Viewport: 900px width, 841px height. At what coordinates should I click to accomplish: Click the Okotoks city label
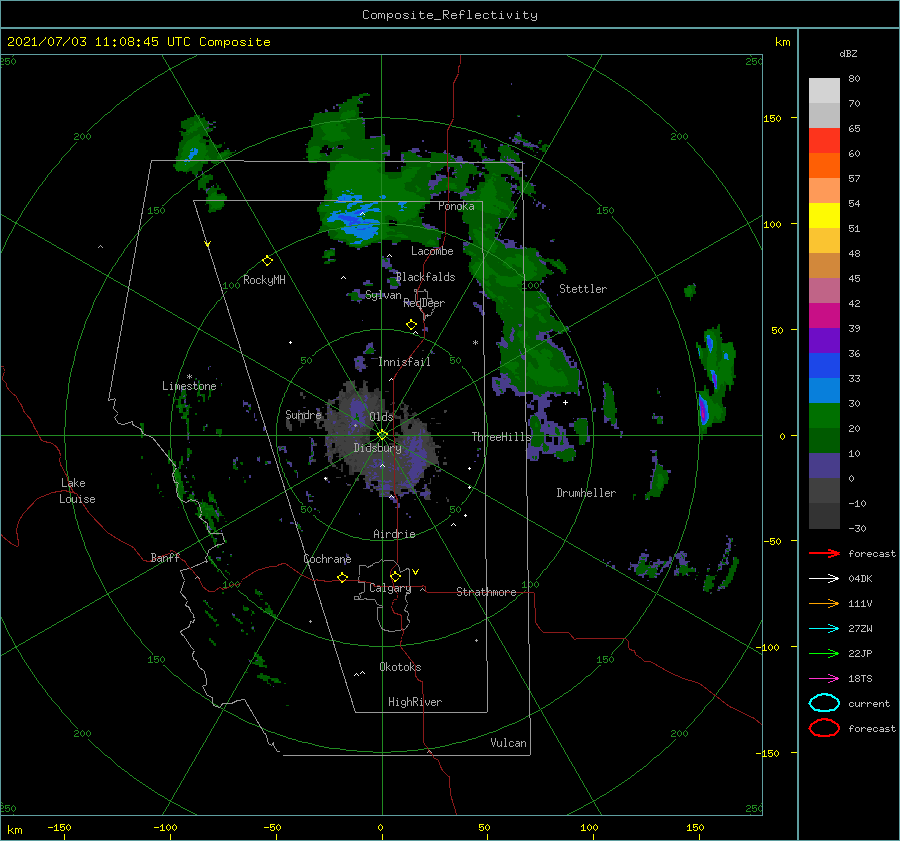point(400,667)
